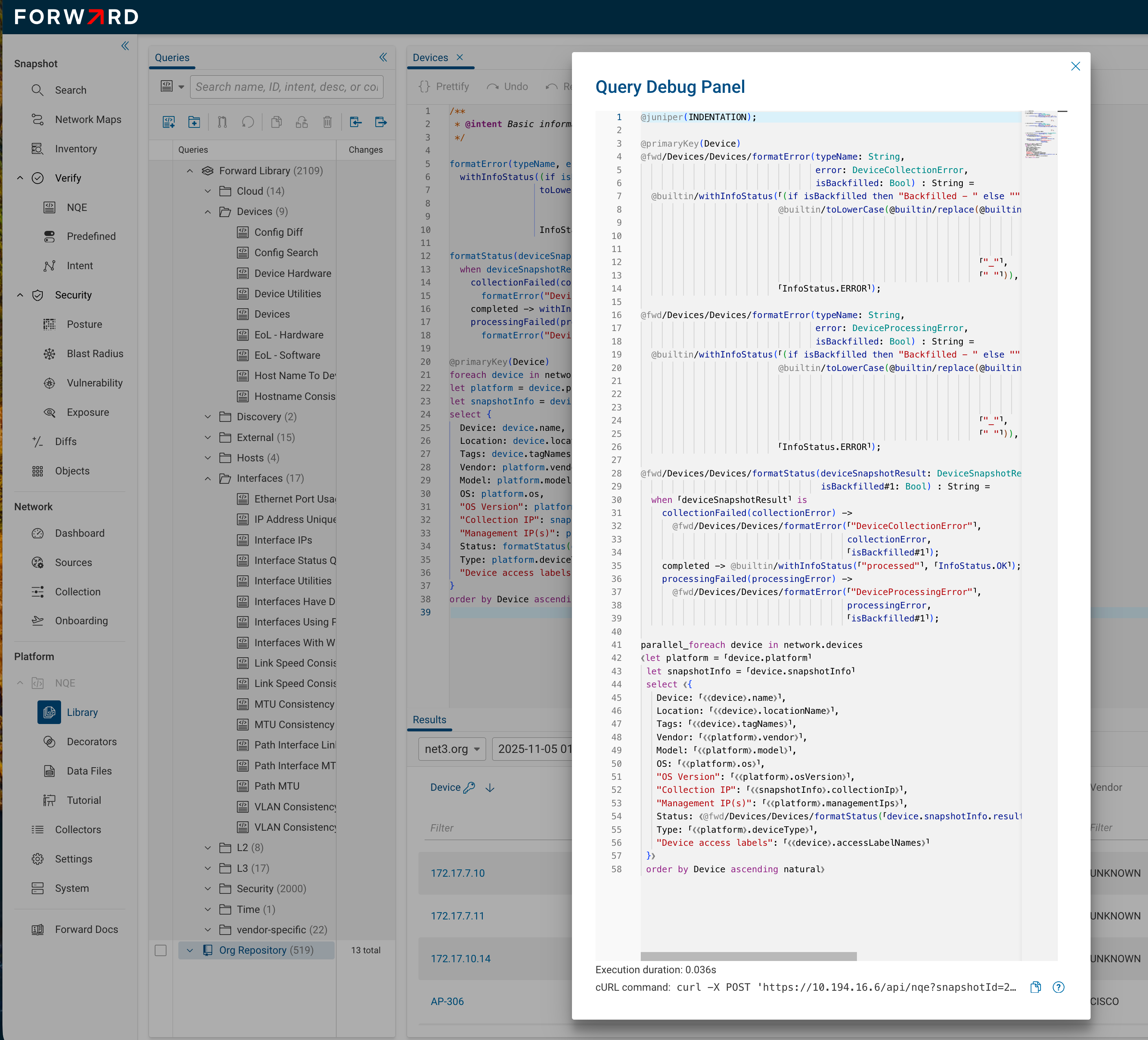This screenshot has height=1040, width=1148.
Task: Click the import queries icon
Action: 356,122
